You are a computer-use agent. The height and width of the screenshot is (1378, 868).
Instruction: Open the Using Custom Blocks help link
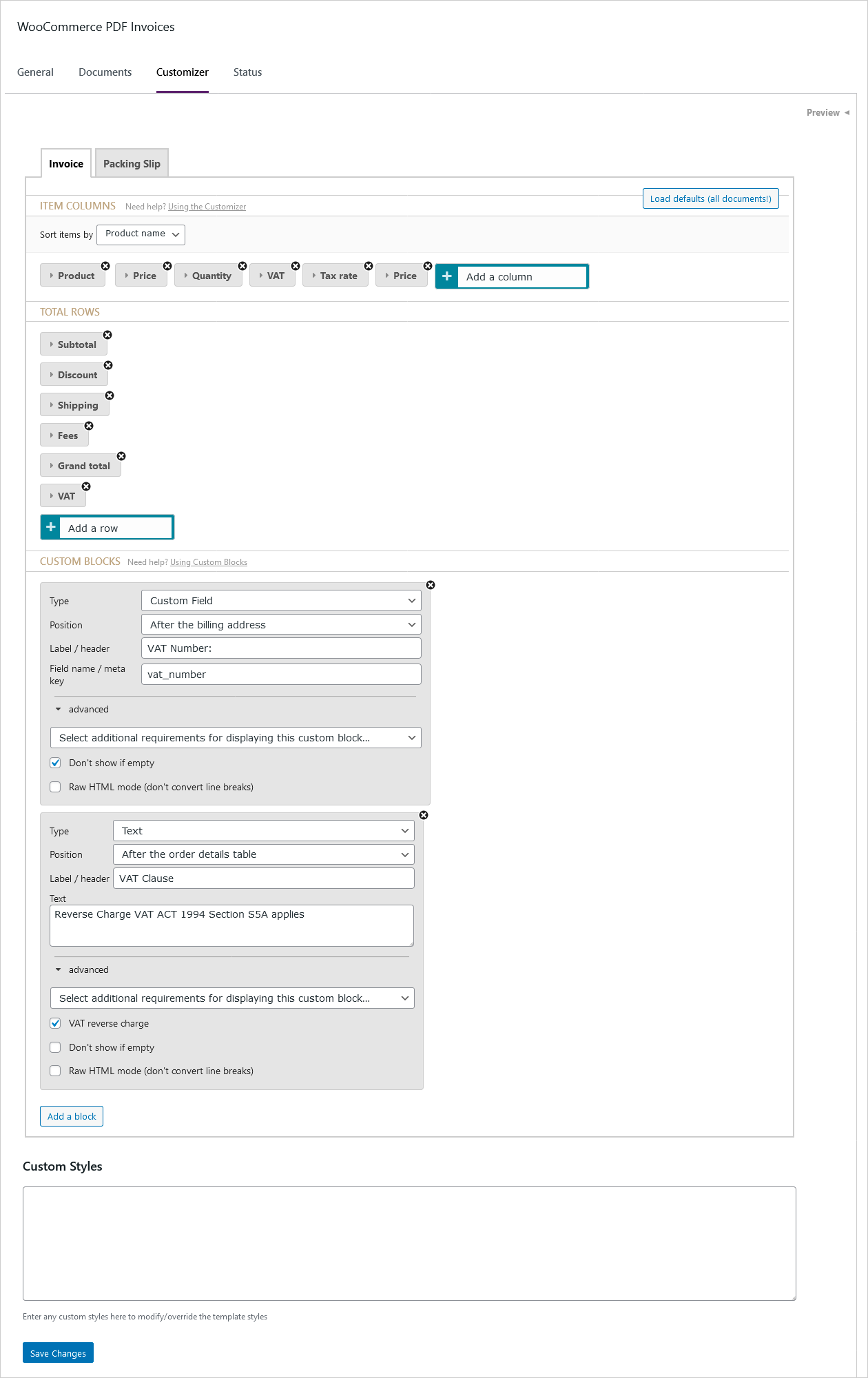[209, 562]
